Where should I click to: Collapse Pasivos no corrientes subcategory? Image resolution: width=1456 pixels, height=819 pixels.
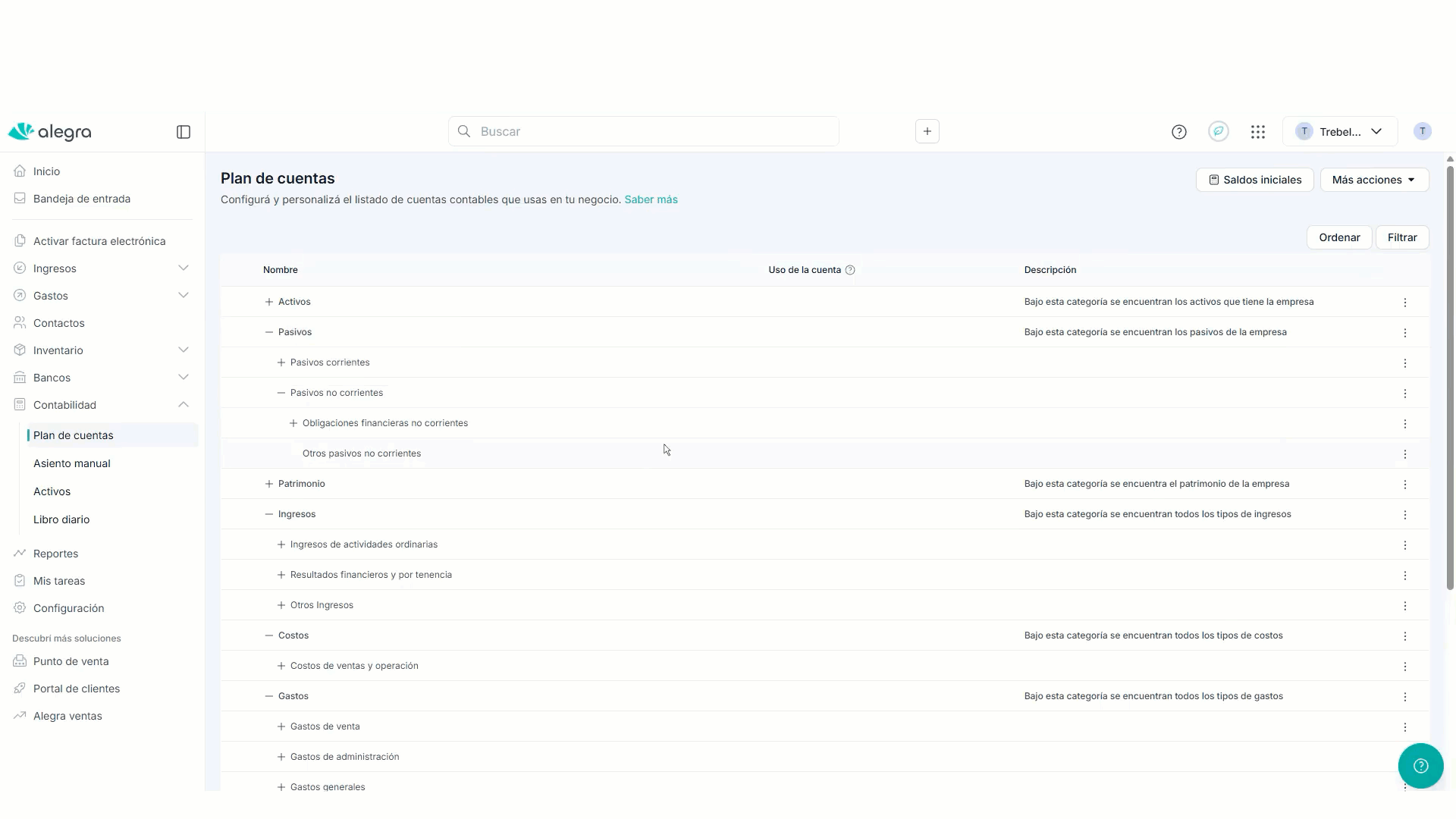(281, 393)
